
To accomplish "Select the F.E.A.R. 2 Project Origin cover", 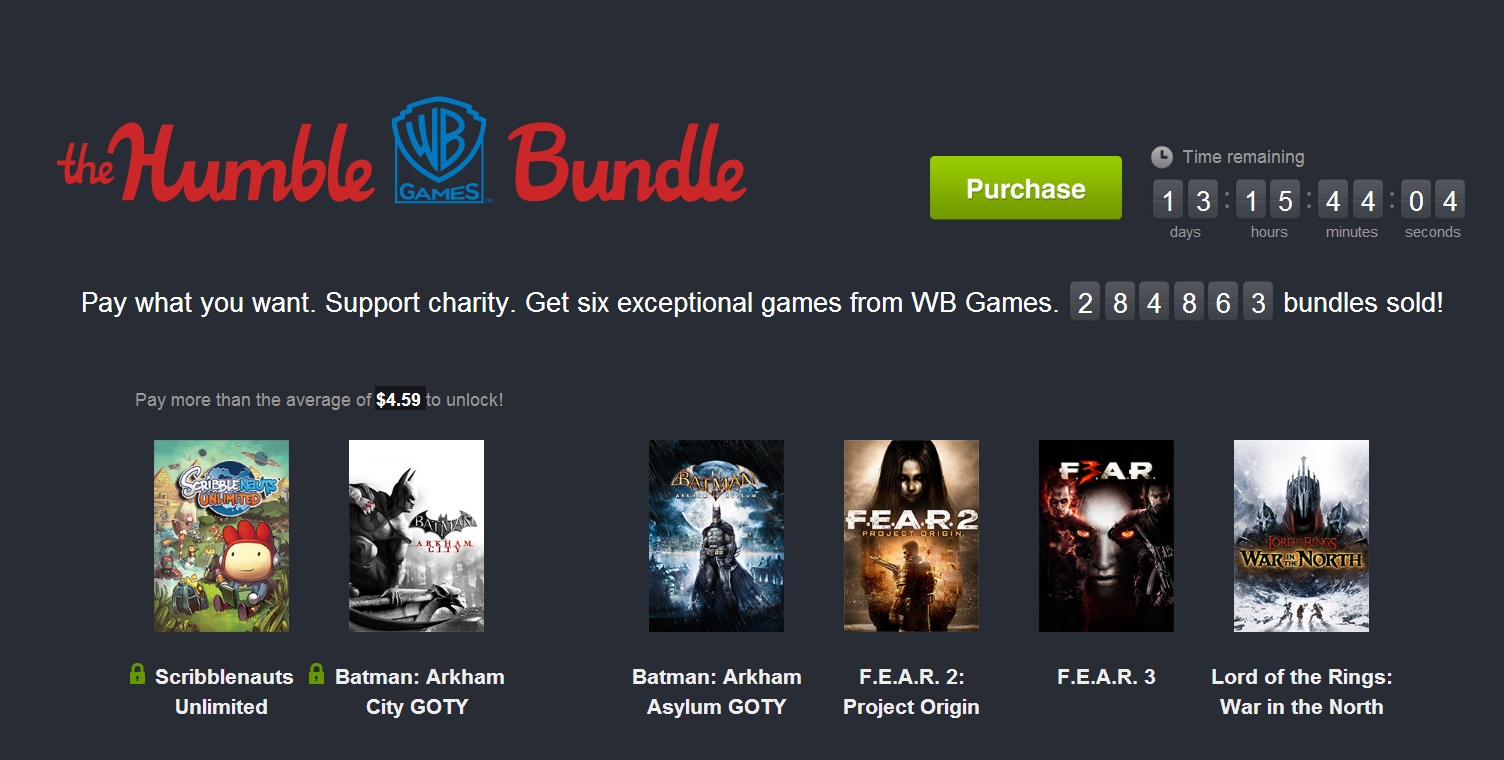I will [911, 536].
